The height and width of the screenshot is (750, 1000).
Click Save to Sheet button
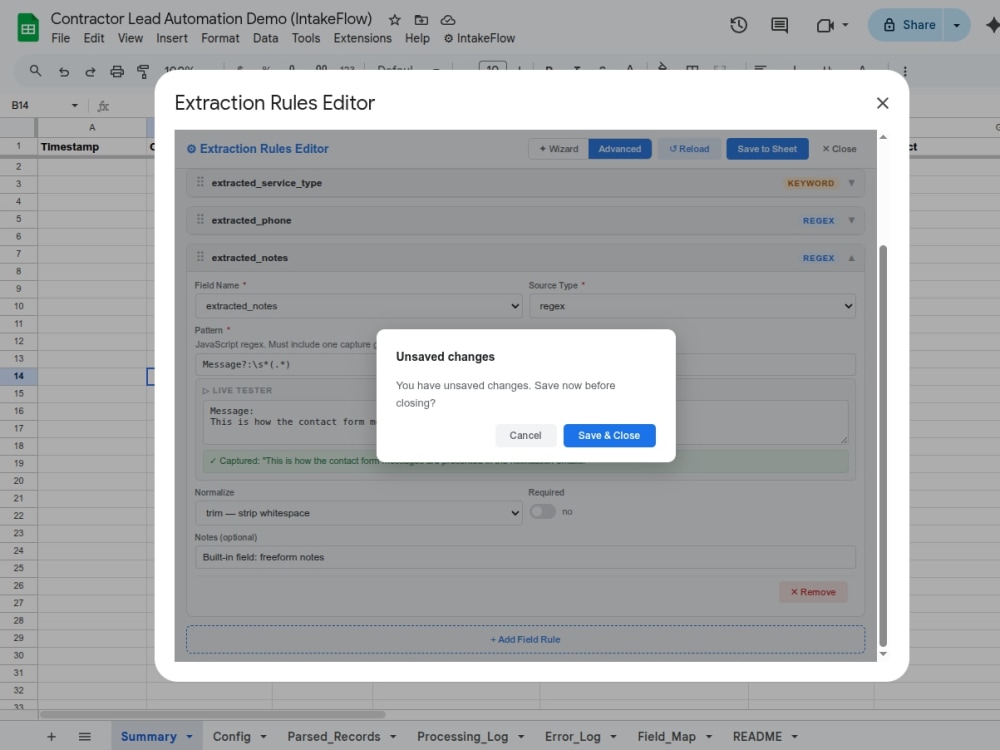pos(767,149)
